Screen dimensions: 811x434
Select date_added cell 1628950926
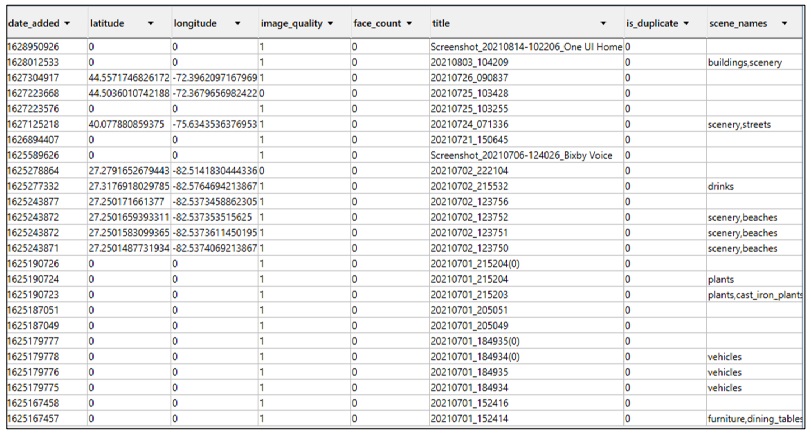pyautogui.click(x=33, y=46)
